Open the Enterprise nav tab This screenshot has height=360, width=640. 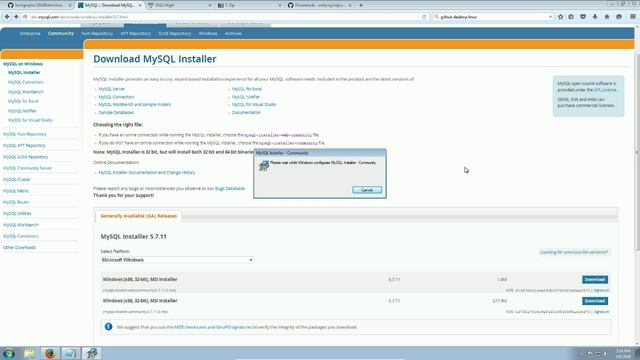(x=30, y=33)
